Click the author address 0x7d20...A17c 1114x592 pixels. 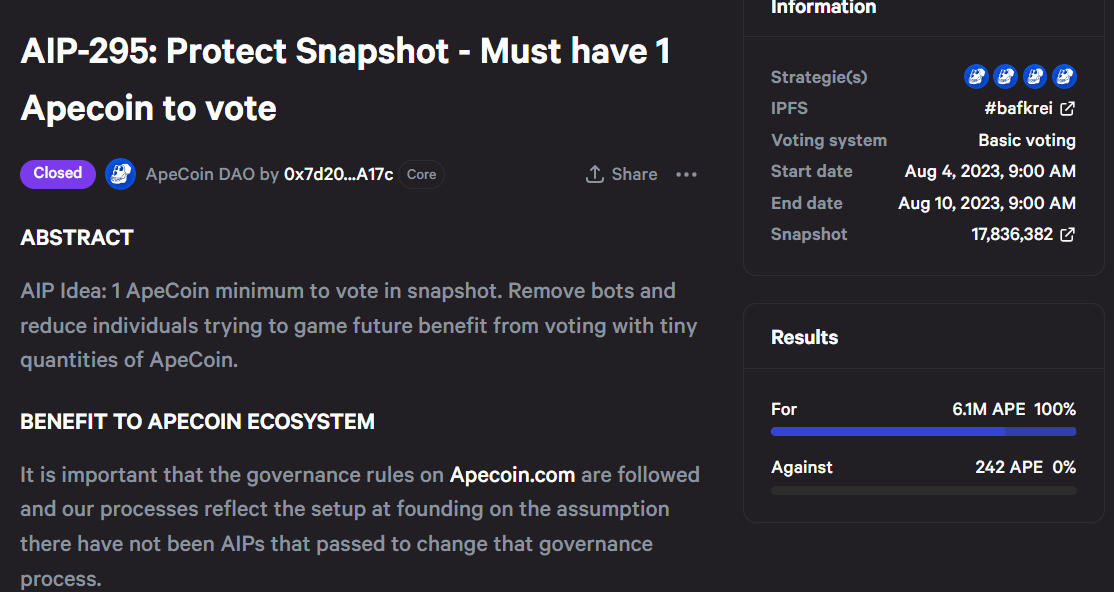click(338, 174)
